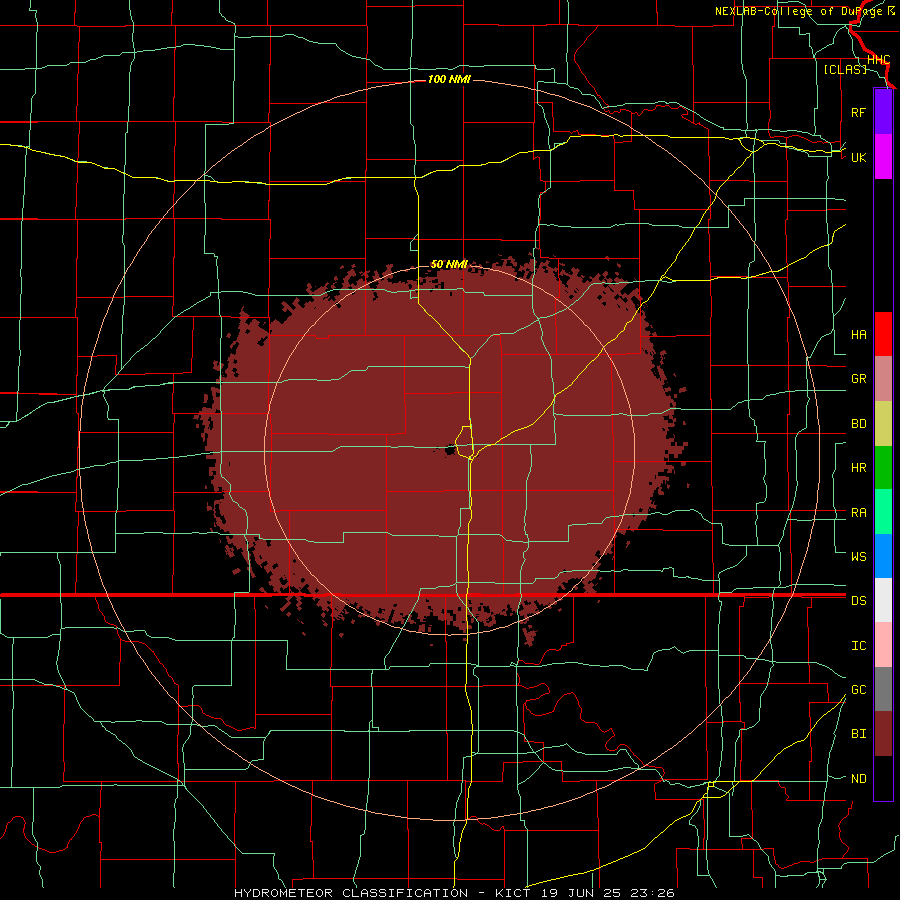This screenshot has height=900, width=900.
Task: Click the "GR" legend label
Action: click(858, 379)
